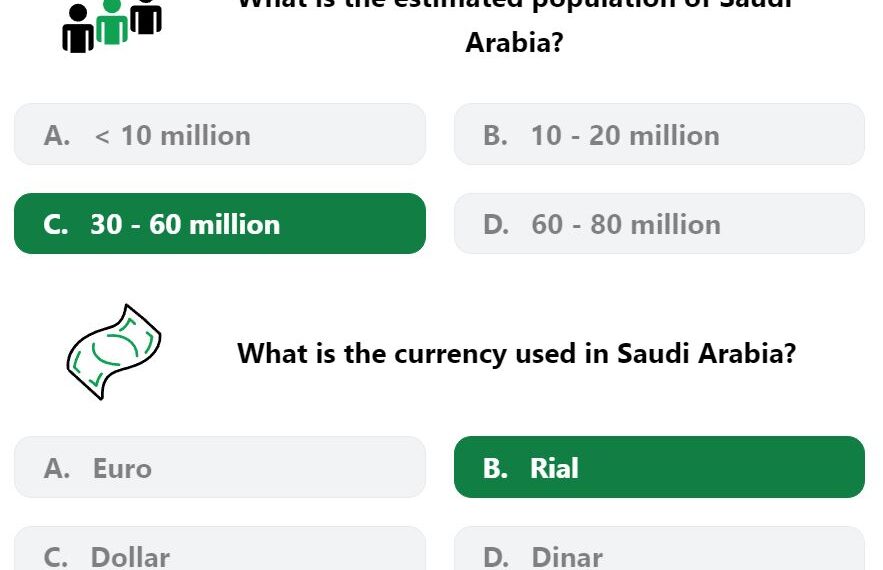Select answer A. < 10 million
The image size is (883, 570).
tap(220, 135)
